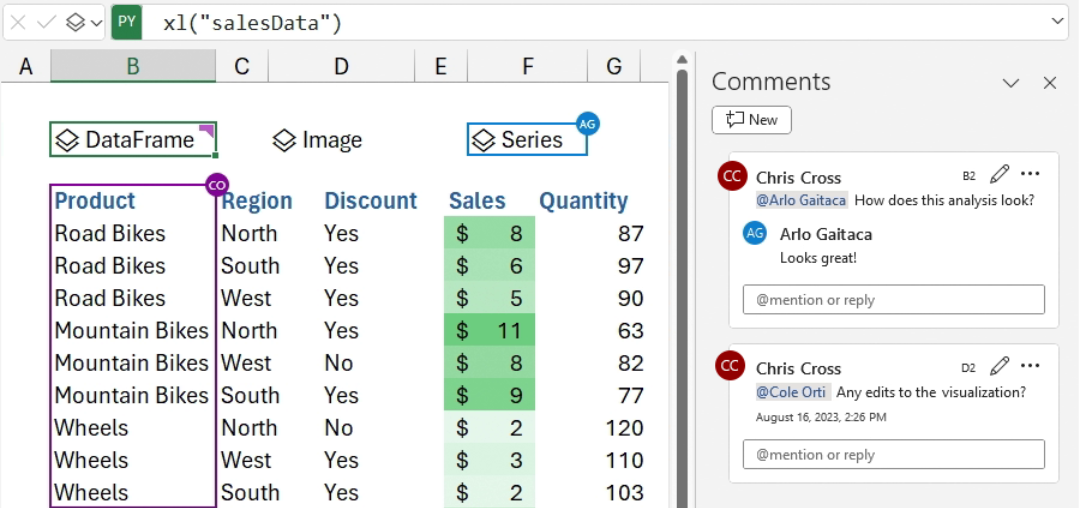Edit the D2 comment using pencil icon
Image resolution: width=1080 pixels, height=508 pixels.
pos(999,366)
